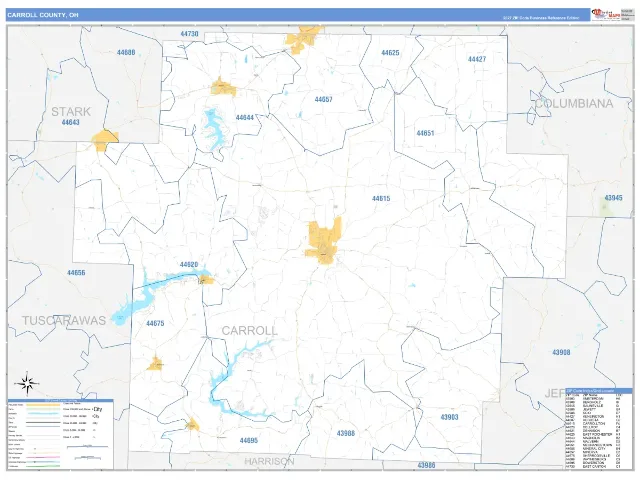
Task: Click the STARK county label
Action: [71, 111]
